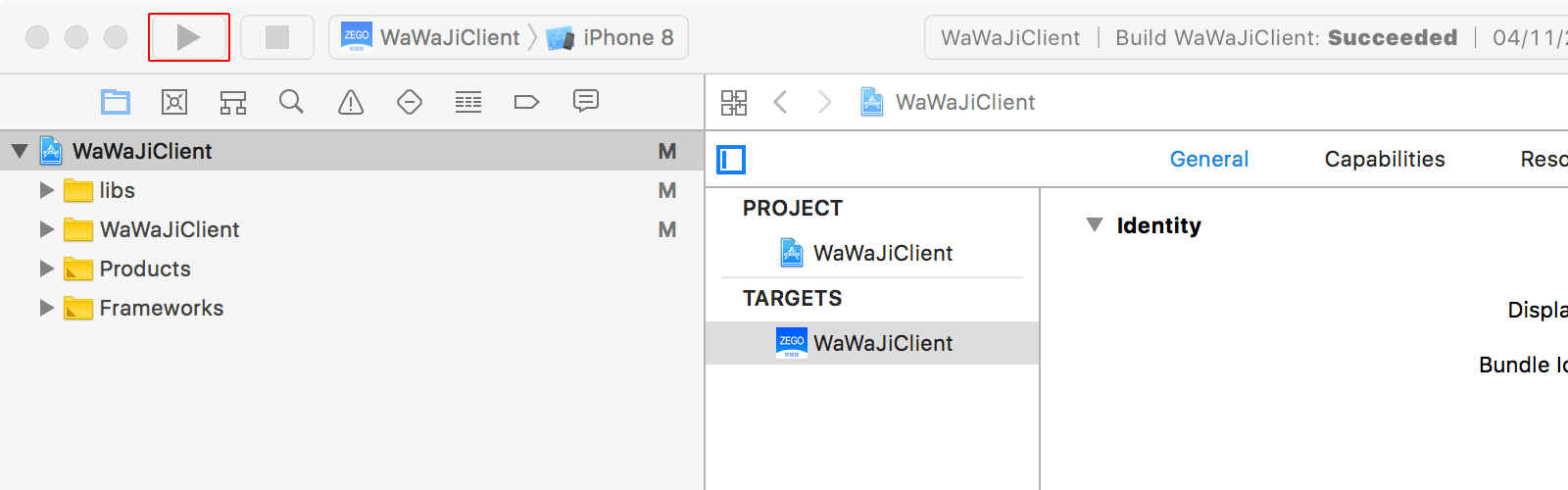1568x490 pixels.
Task: Open the Find navigator magnifier
Action: point(291,102)
